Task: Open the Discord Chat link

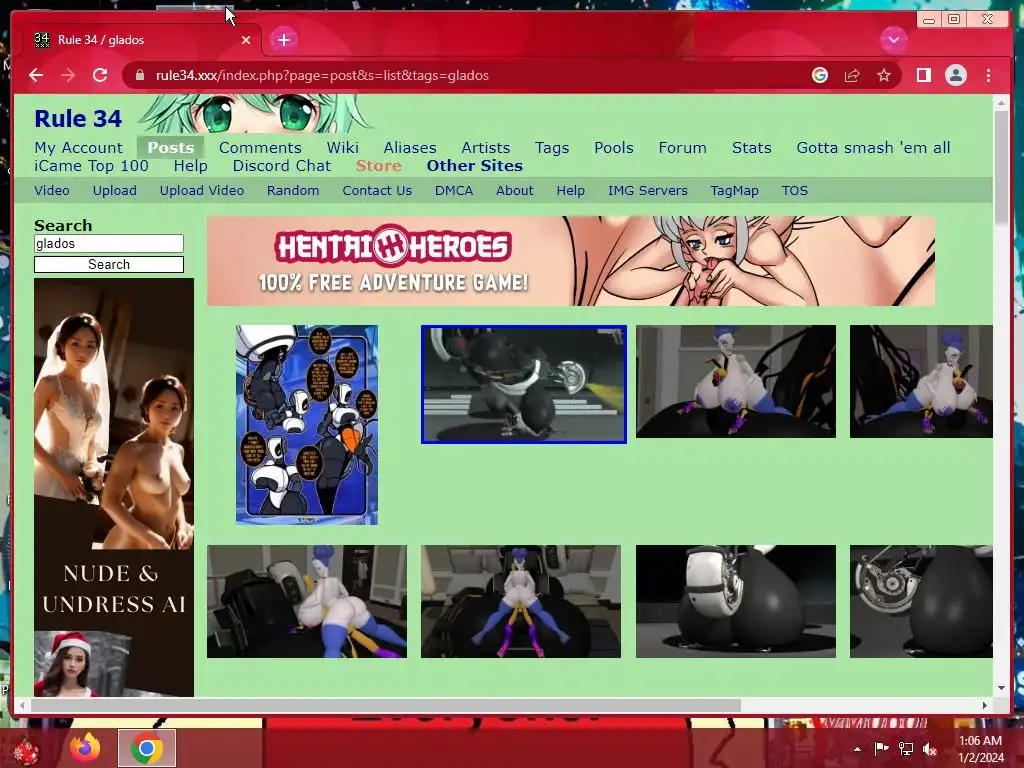Action: [281, 166]
